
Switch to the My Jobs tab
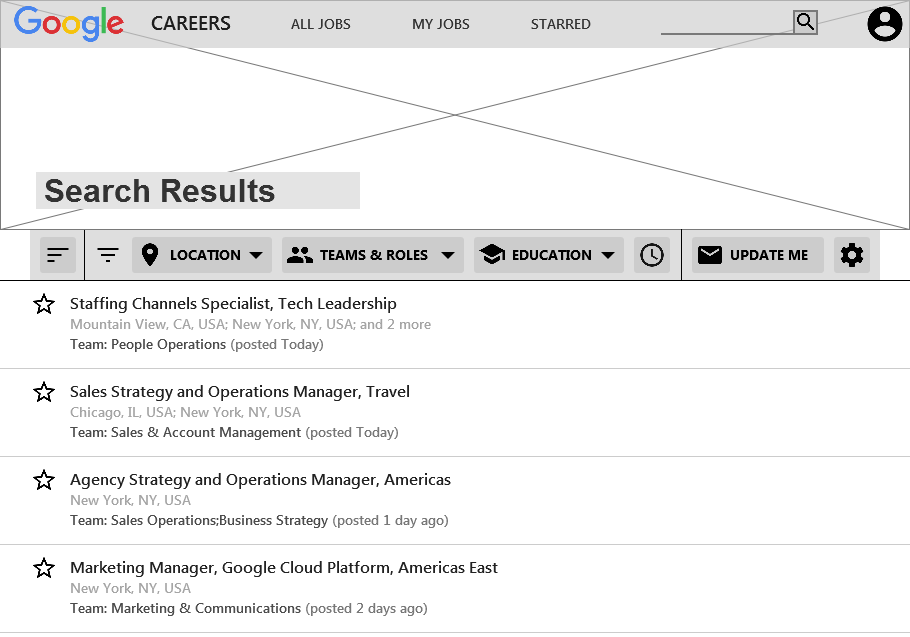440,24
